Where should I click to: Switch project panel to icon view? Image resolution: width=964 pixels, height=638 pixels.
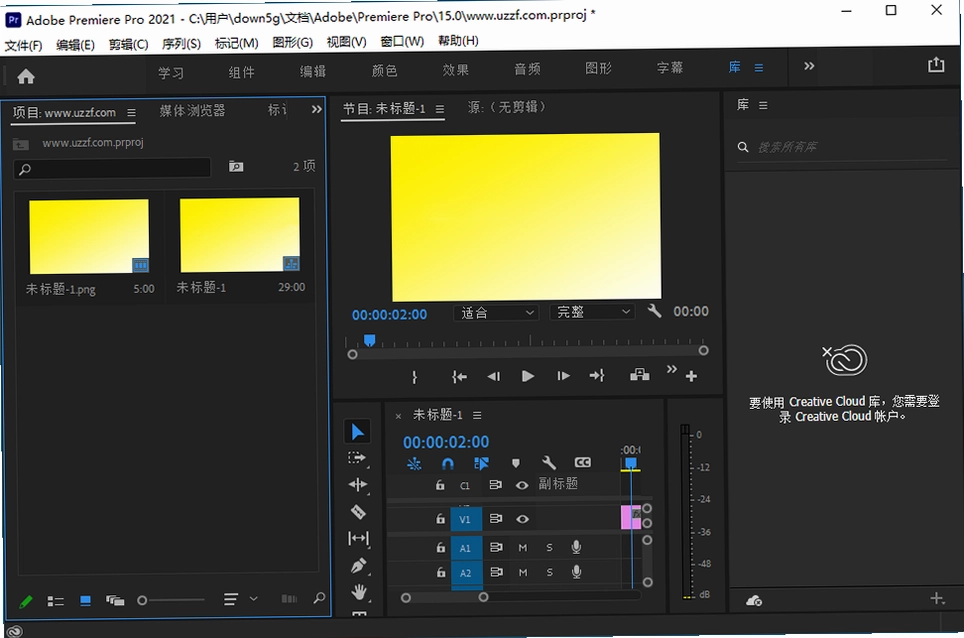pyautogui.click(x=85, y=601)
